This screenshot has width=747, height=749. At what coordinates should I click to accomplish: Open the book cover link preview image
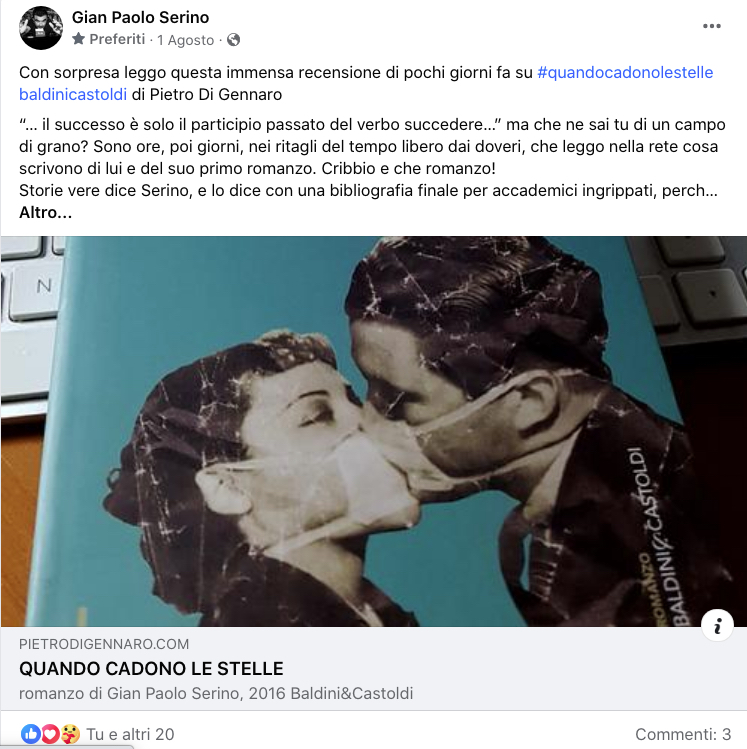(x=374, y=431)
